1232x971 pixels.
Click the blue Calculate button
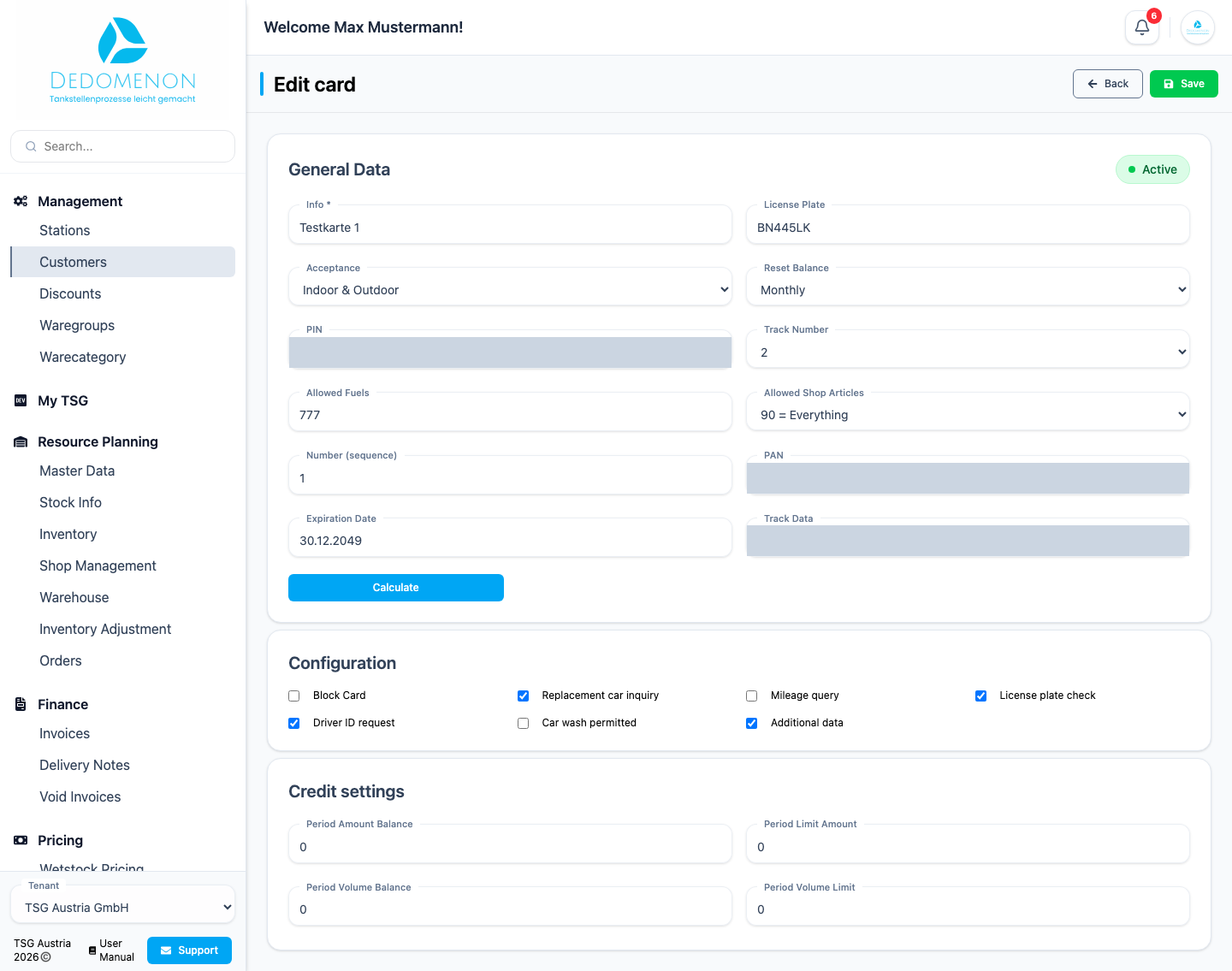point(395,588)
